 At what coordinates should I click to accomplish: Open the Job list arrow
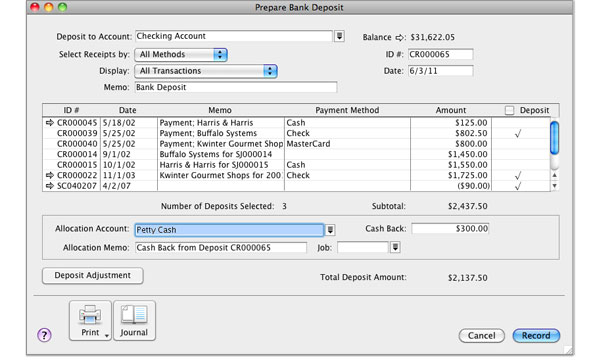(x=395, y=248)
